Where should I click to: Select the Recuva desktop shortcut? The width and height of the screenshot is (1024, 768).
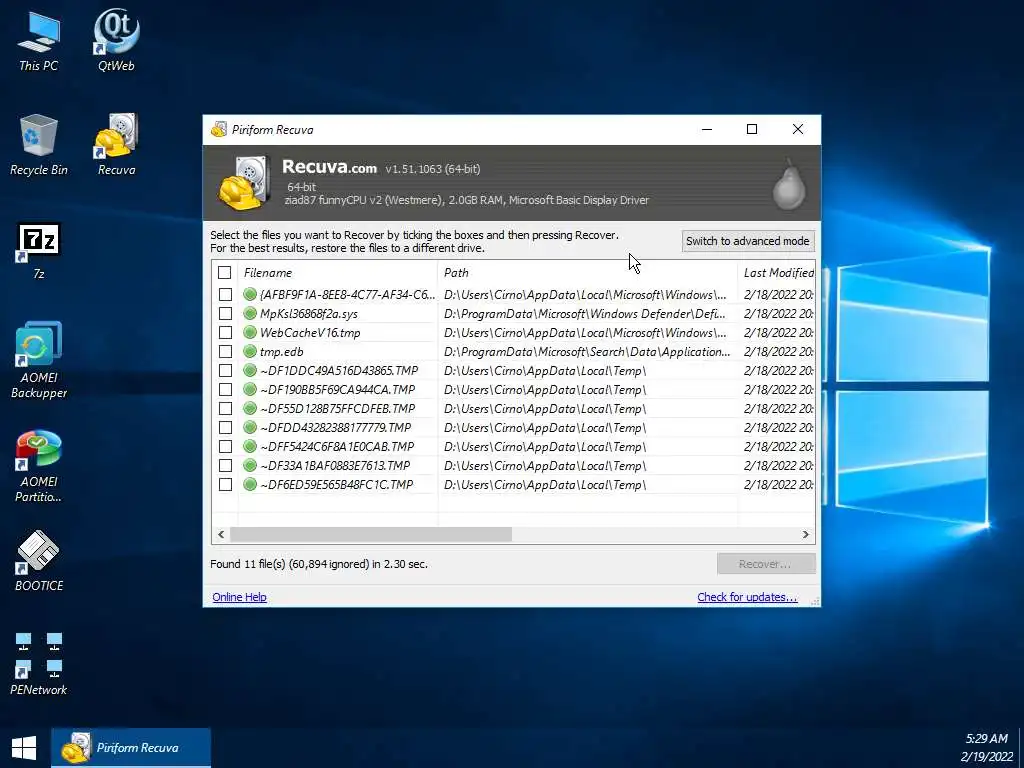click(116, 145)
